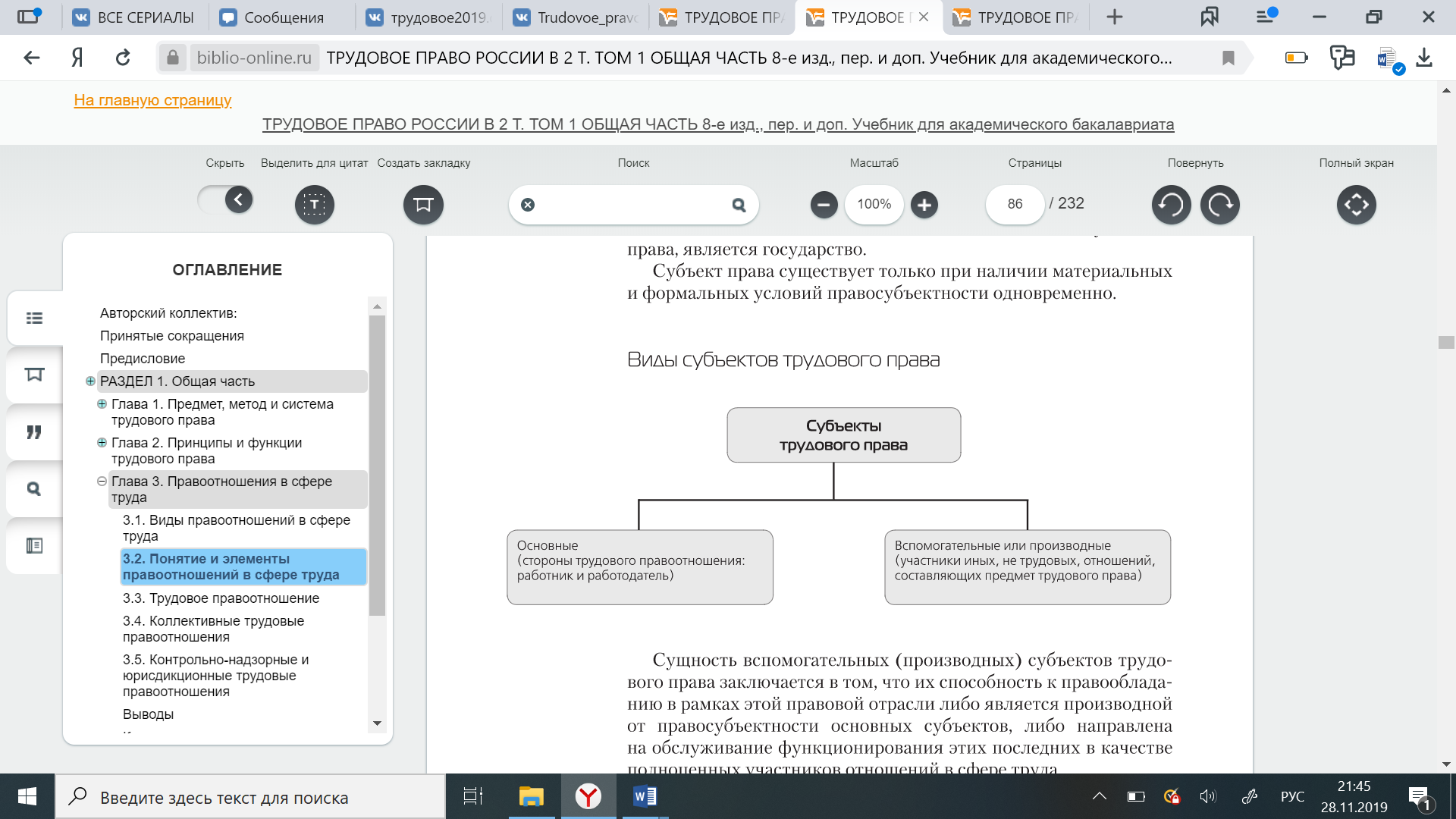
Task: Click the table of contents scrollbar thumb
Action: coord(377,465)
